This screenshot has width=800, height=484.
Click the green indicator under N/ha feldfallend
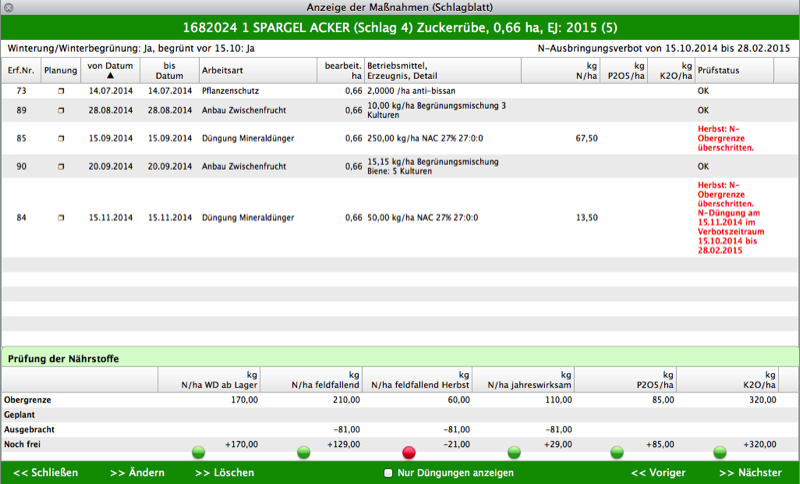coord(304,452)
